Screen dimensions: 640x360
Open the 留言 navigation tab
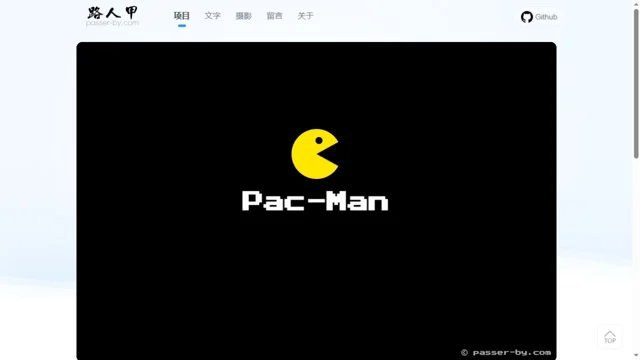(274, 16)
